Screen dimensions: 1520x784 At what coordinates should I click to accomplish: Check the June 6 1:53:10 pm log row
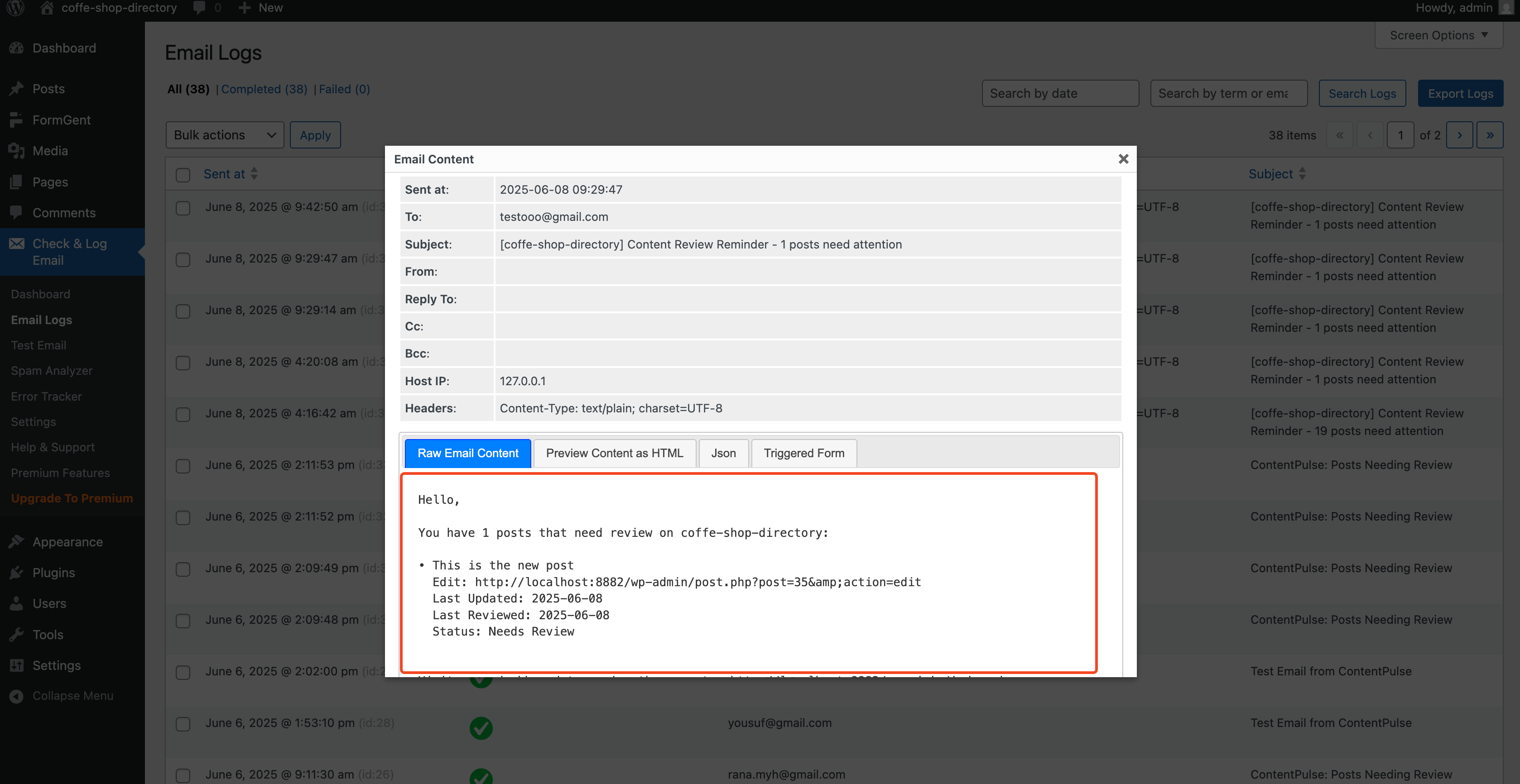tap(183, 724)
